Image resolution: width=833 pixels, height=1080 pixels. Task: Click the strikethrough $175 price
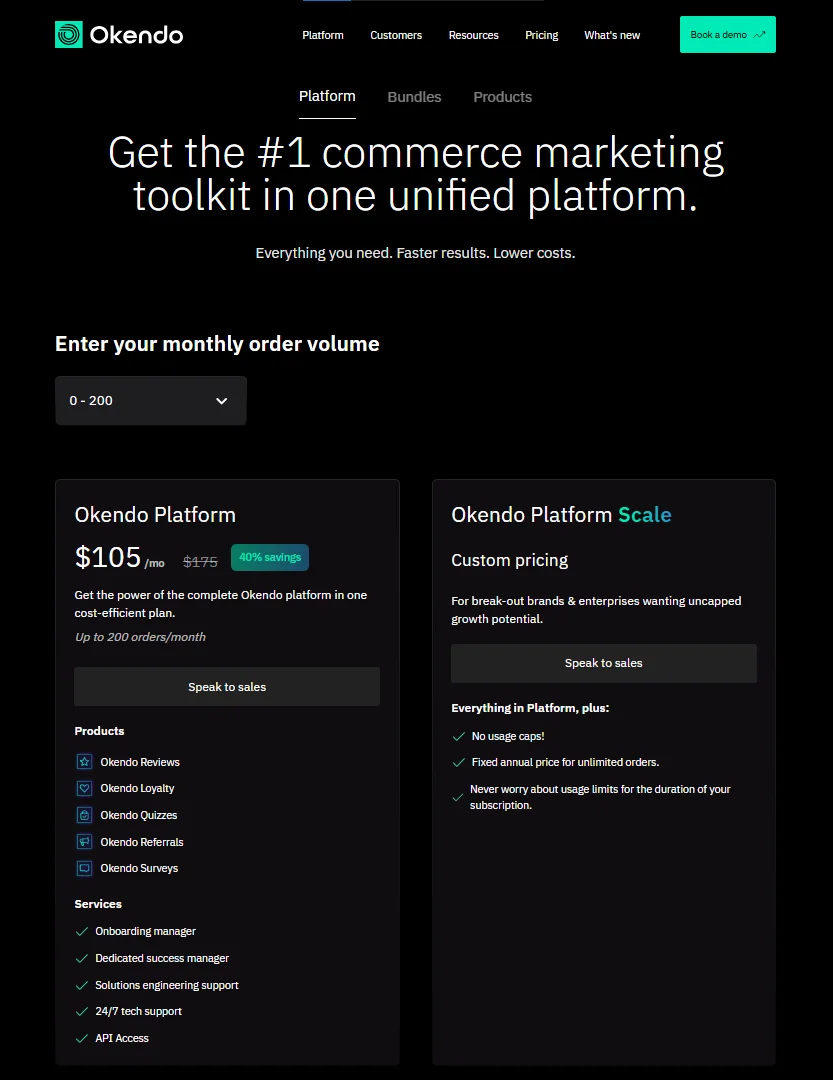click(199, 560)
